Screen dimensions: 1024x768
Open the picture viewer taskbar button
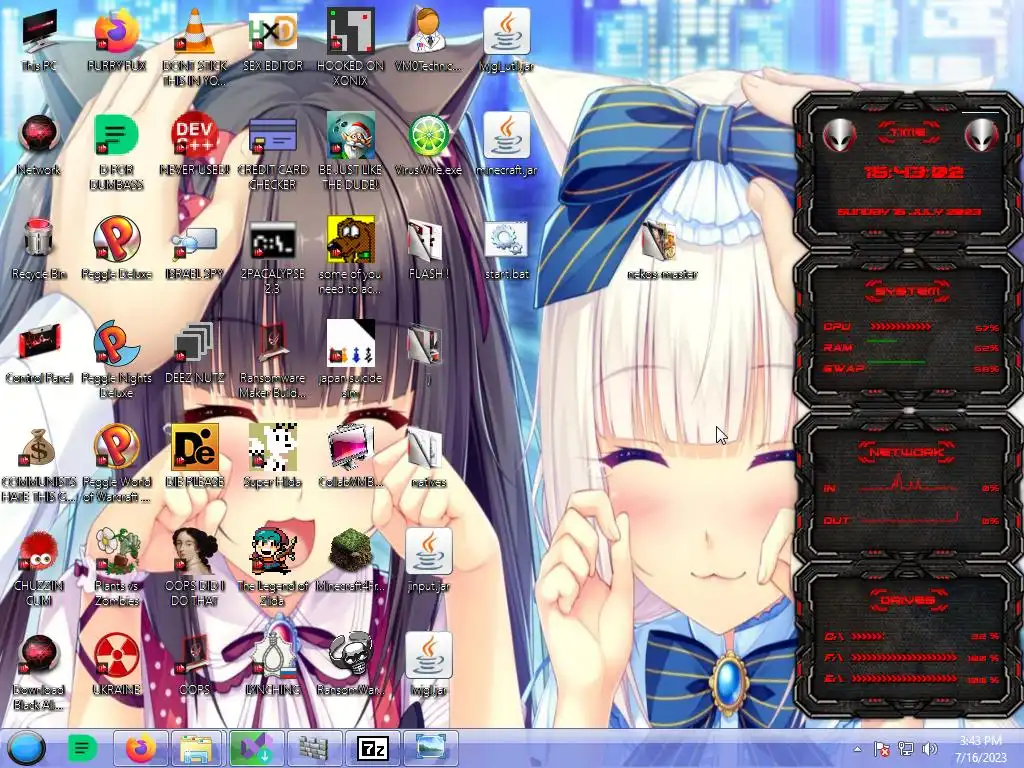tap(430, 748)
